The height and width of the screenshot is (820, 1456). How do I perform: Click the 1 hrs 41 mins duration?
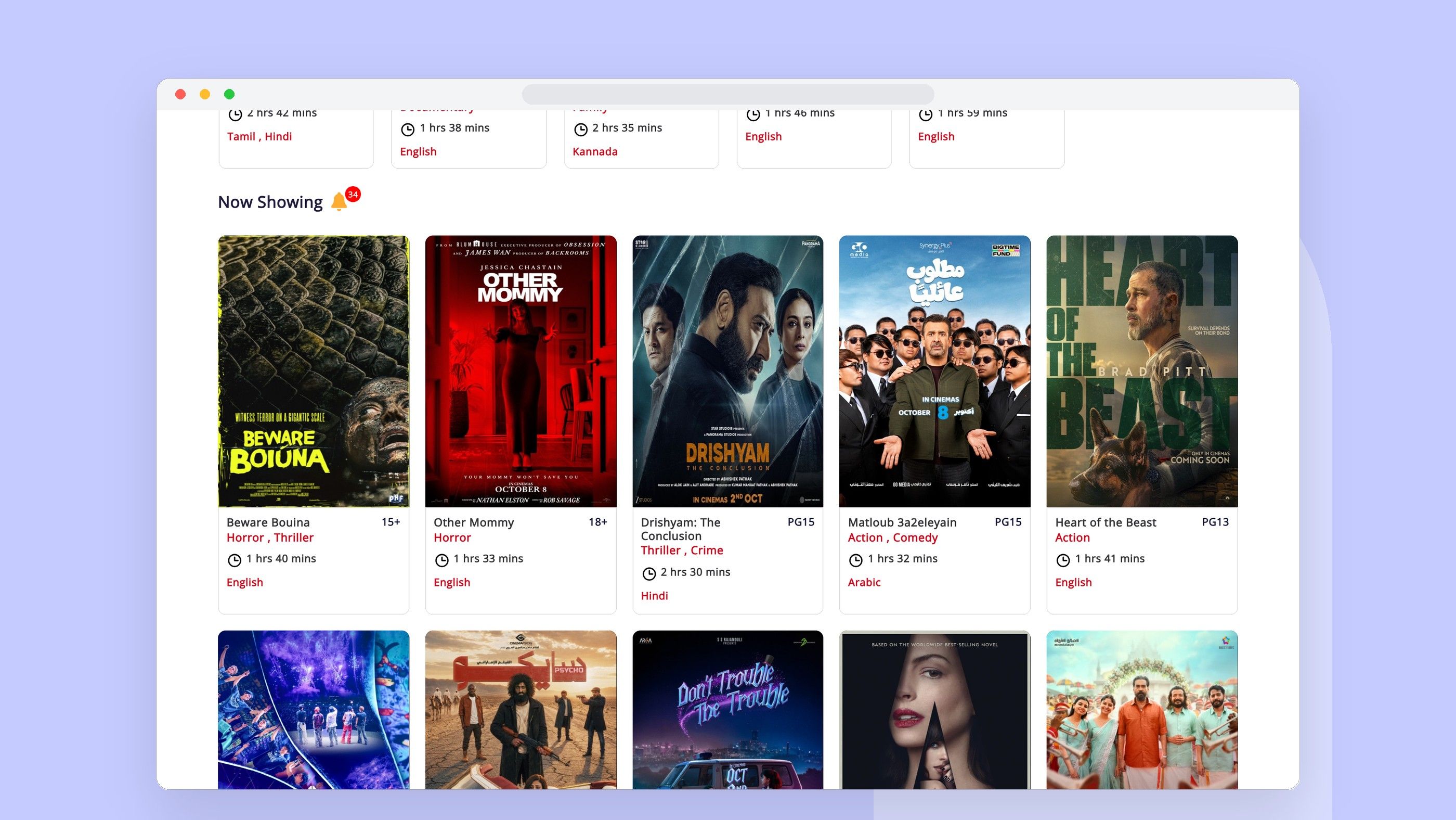[x=1110, y=558]
